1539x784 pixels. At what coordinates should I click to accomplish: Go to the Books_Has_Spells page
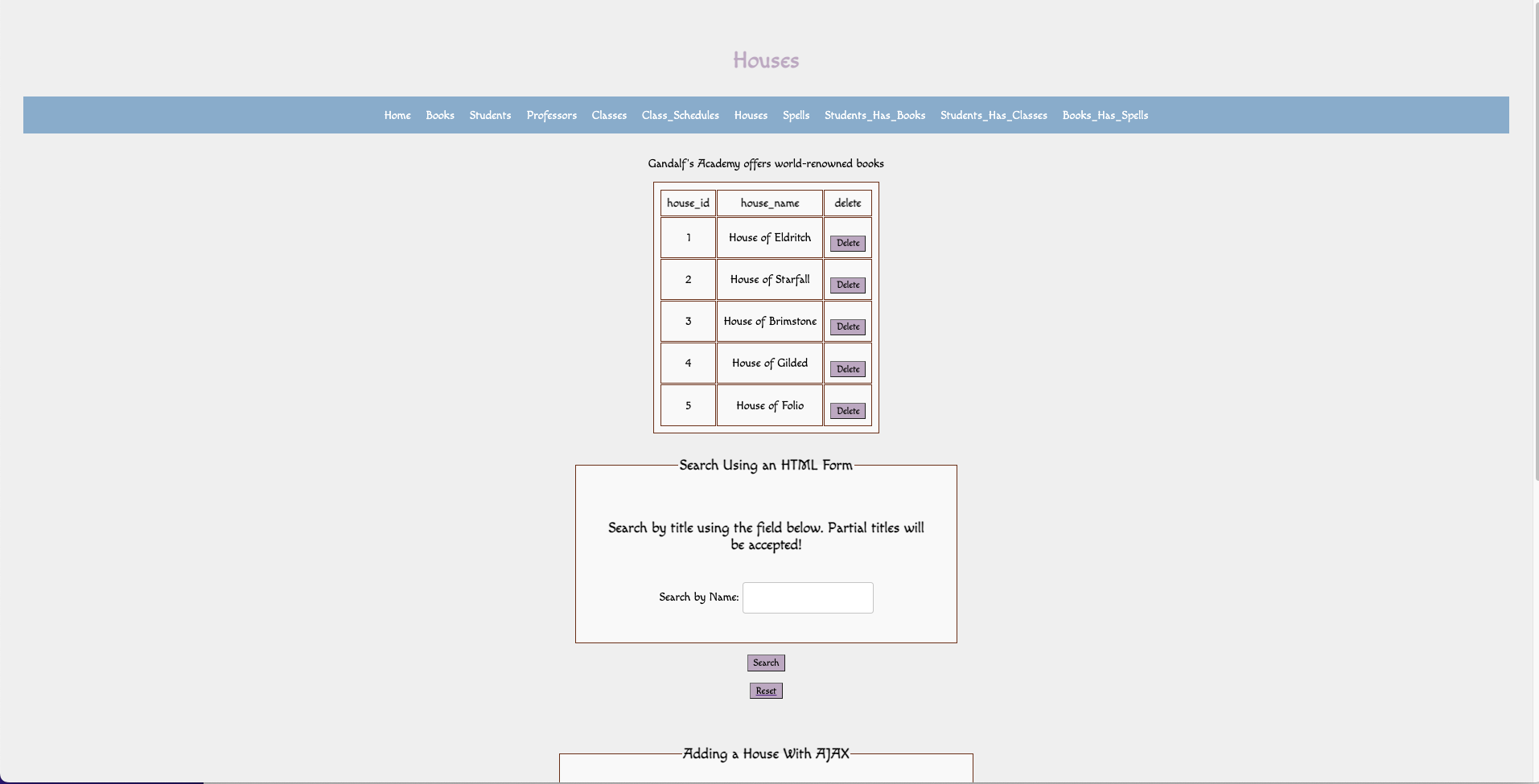[x=1105, y=115]
